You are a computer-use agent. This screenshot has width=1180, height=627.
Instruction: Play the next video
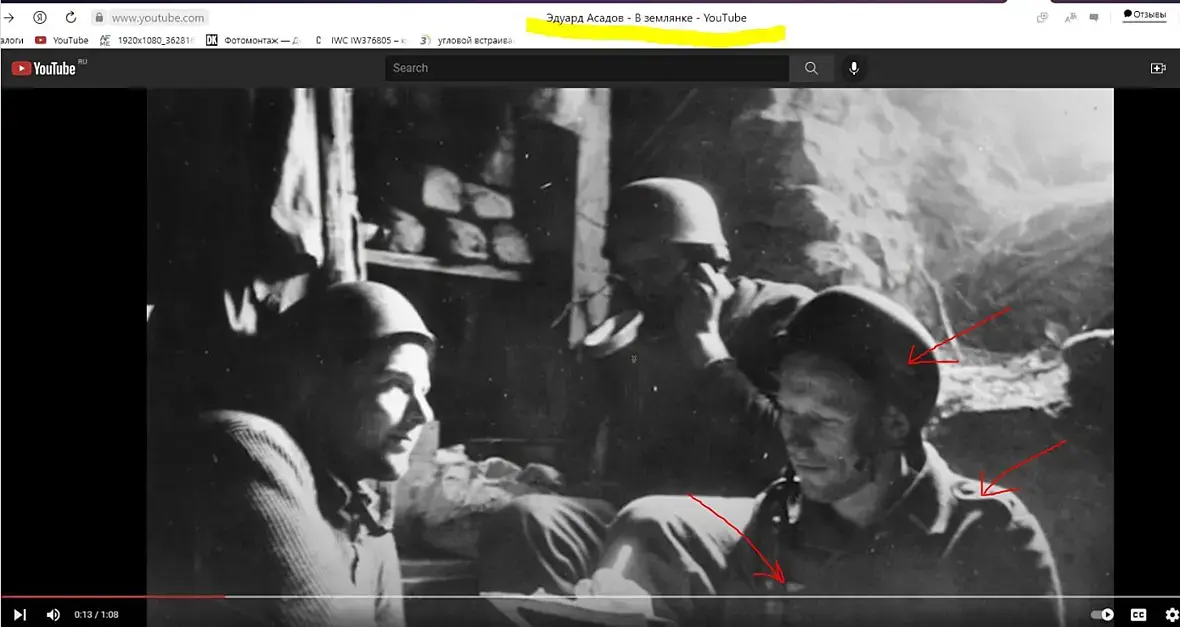(20, 615)
